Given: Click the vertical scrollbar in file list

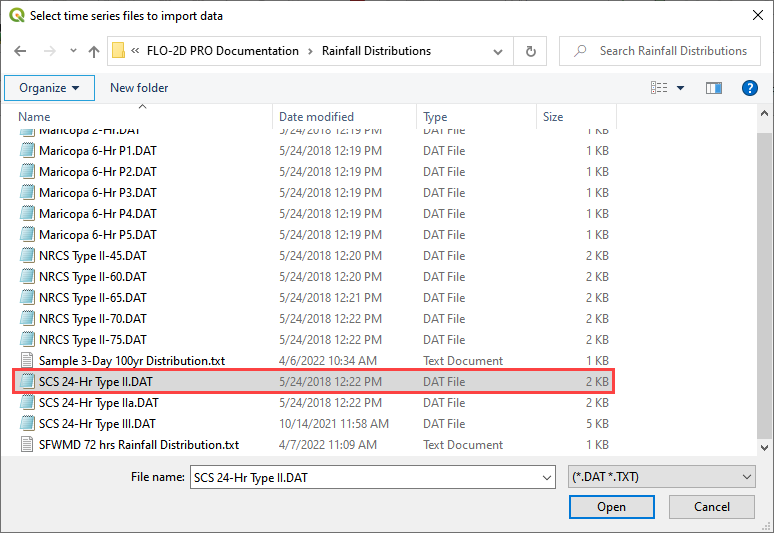Looking at the screenshot, I should coord(765,290).
